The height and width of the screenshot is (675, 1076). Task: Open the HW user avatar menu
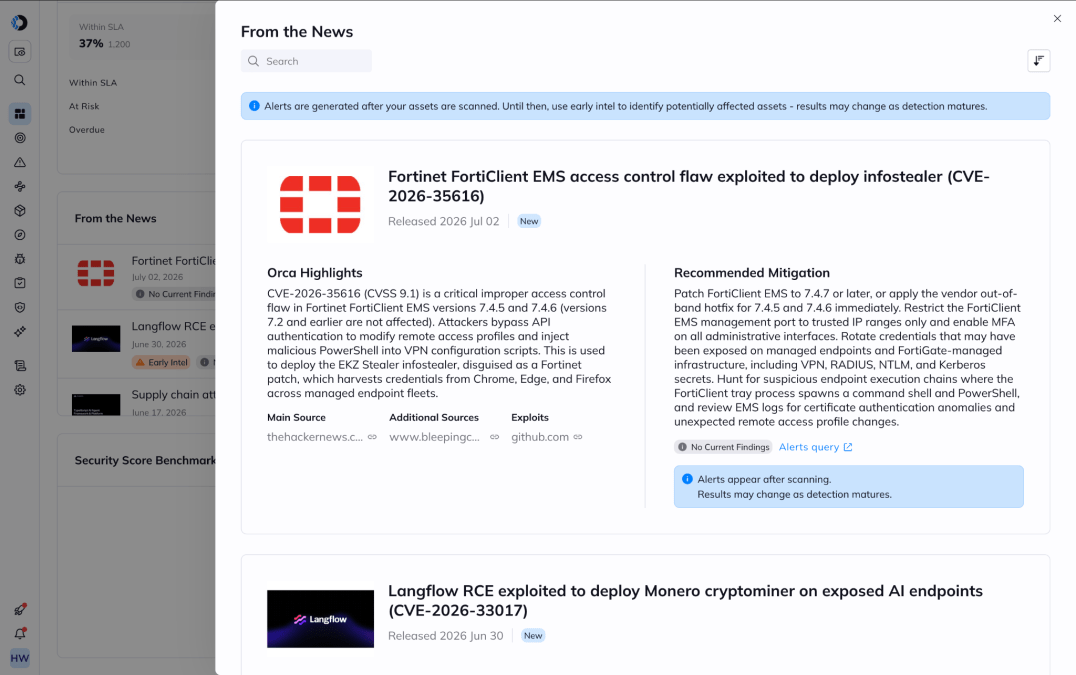[20, 659]
